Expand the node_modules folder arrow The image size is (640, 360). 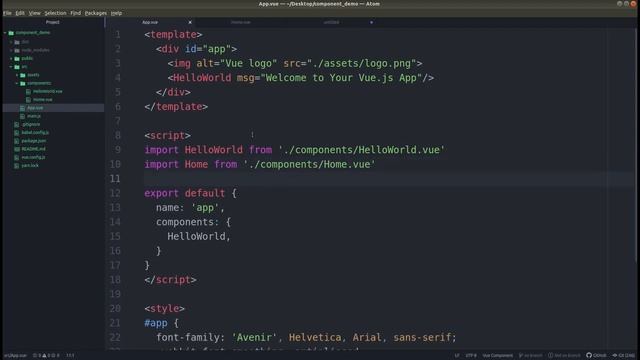11,50
